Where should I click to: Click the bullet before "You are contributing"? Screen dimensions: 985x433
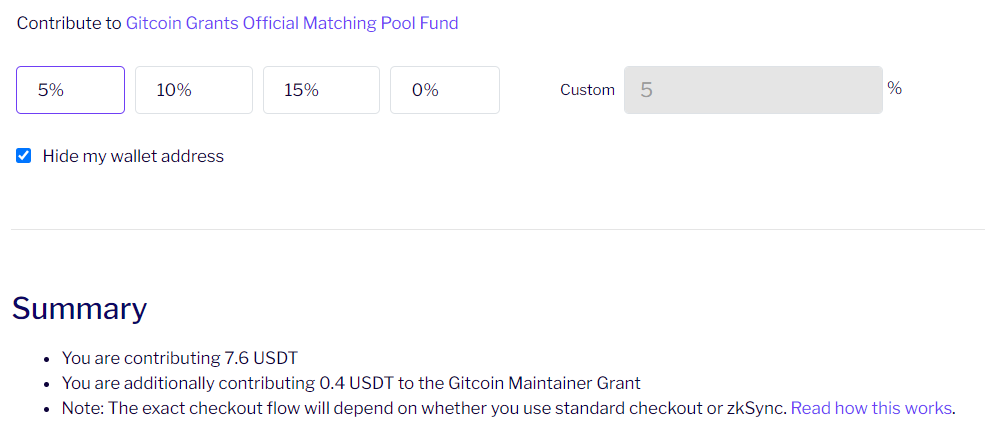[47, 358]
